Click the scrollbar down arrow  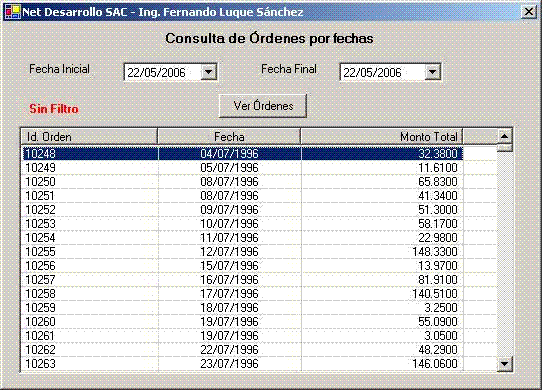(x=504, y=364)
